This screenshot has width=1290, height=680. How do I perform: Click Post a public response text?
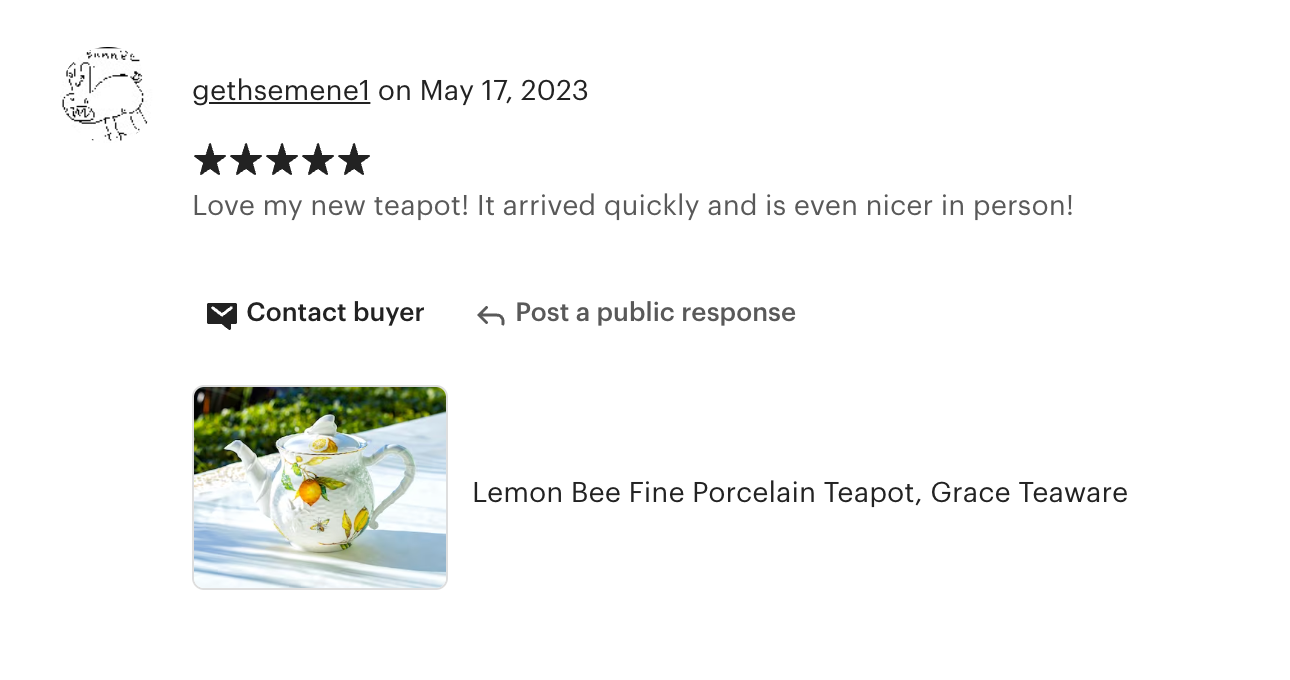tap(655, 313)
